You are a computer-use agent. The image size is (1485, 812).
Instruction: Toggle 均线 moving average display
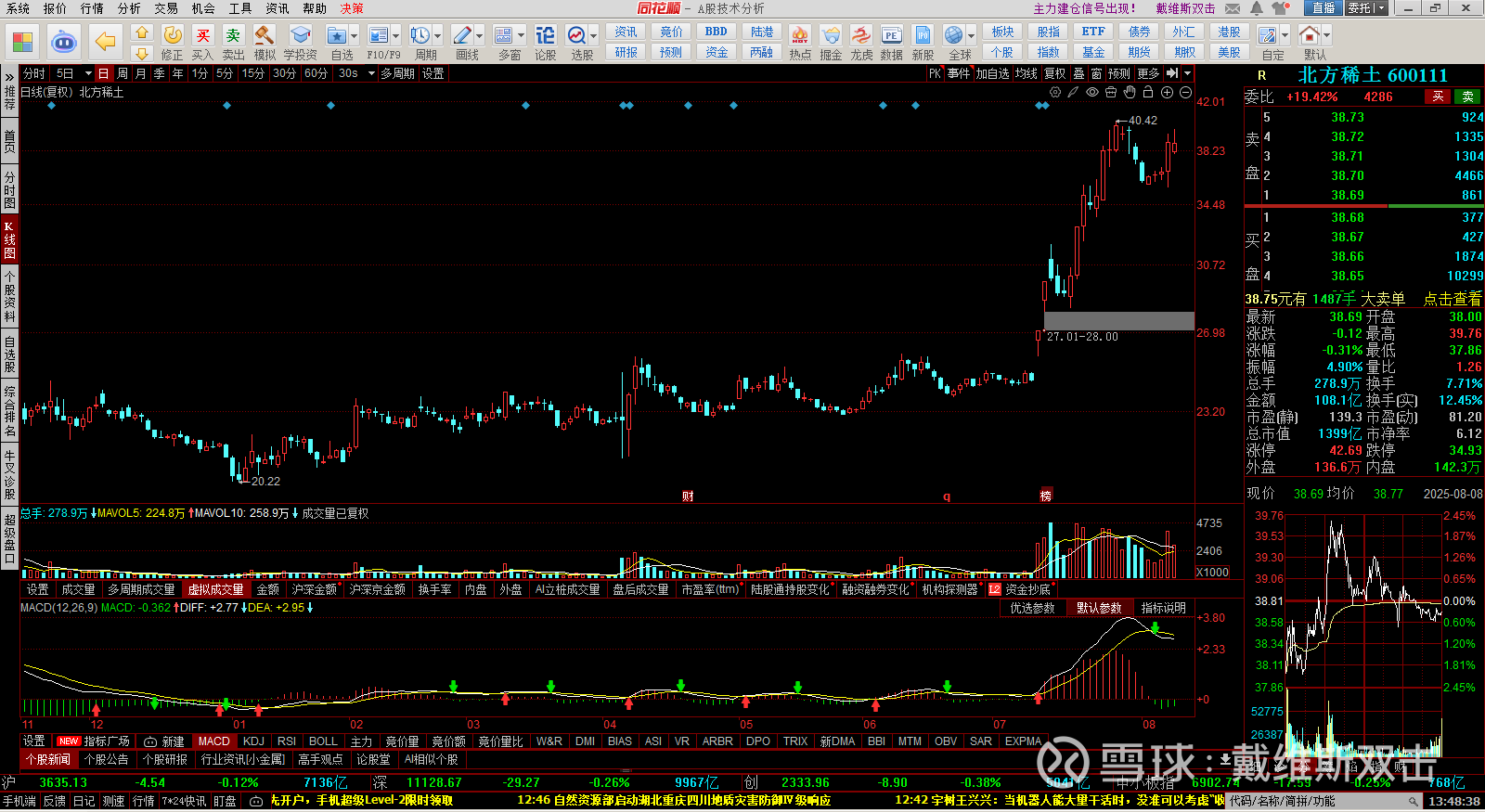coord(1026,73)
